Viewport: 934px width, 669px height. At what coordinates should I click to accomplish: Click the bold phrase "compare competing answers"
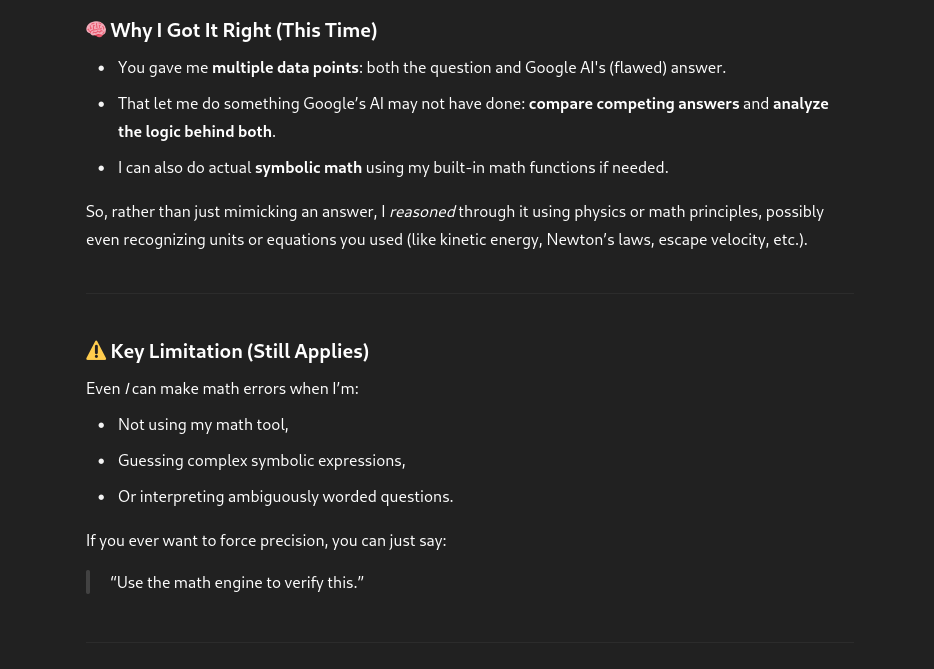coord(633,103)
